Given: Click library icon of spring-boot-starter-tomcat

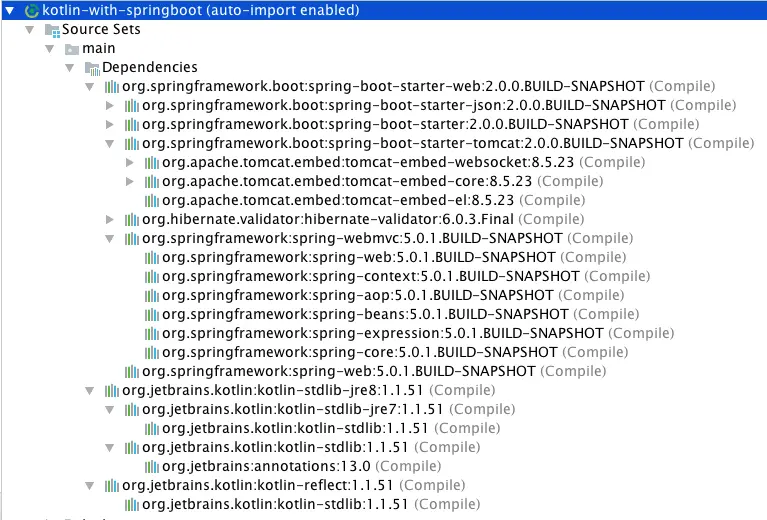Looking at the screenshot, I should [x=132, y=144].
